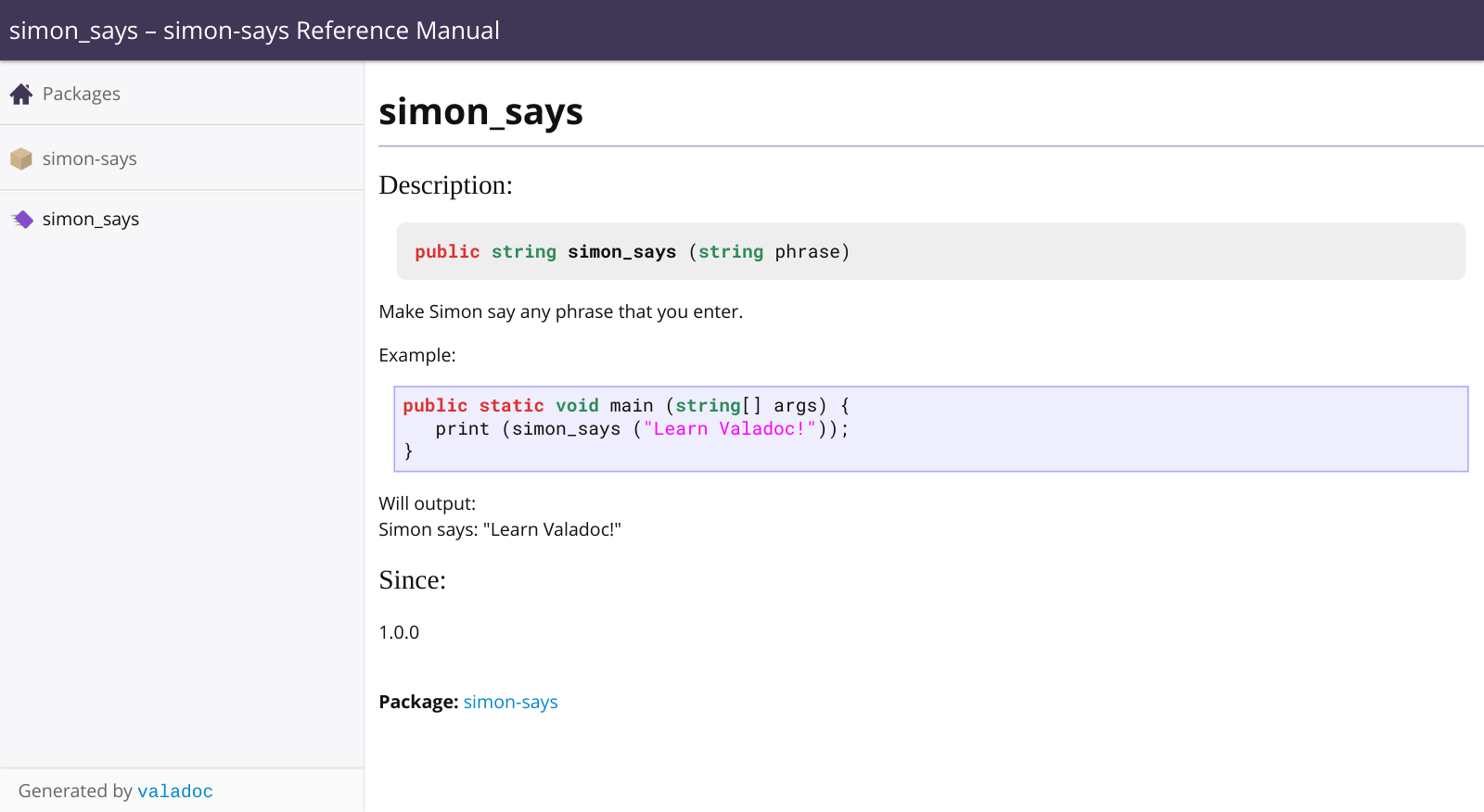1484x812 pixels.
Task: Click the page header title text
Action: coord(254,31)
